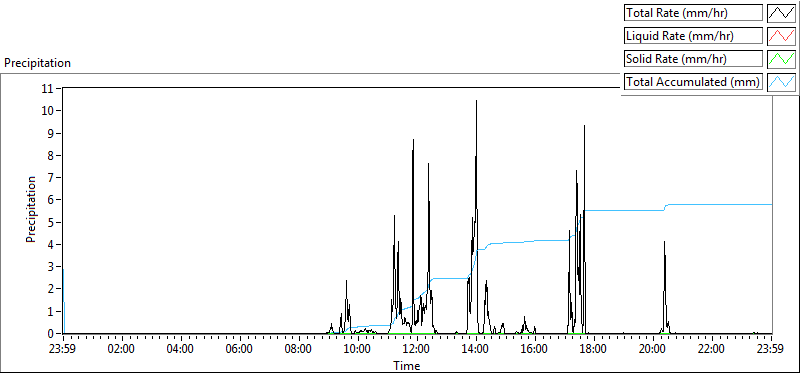Click the 20:00 x-axis tick label
This screenshot has height=373, width=800.
653,350
